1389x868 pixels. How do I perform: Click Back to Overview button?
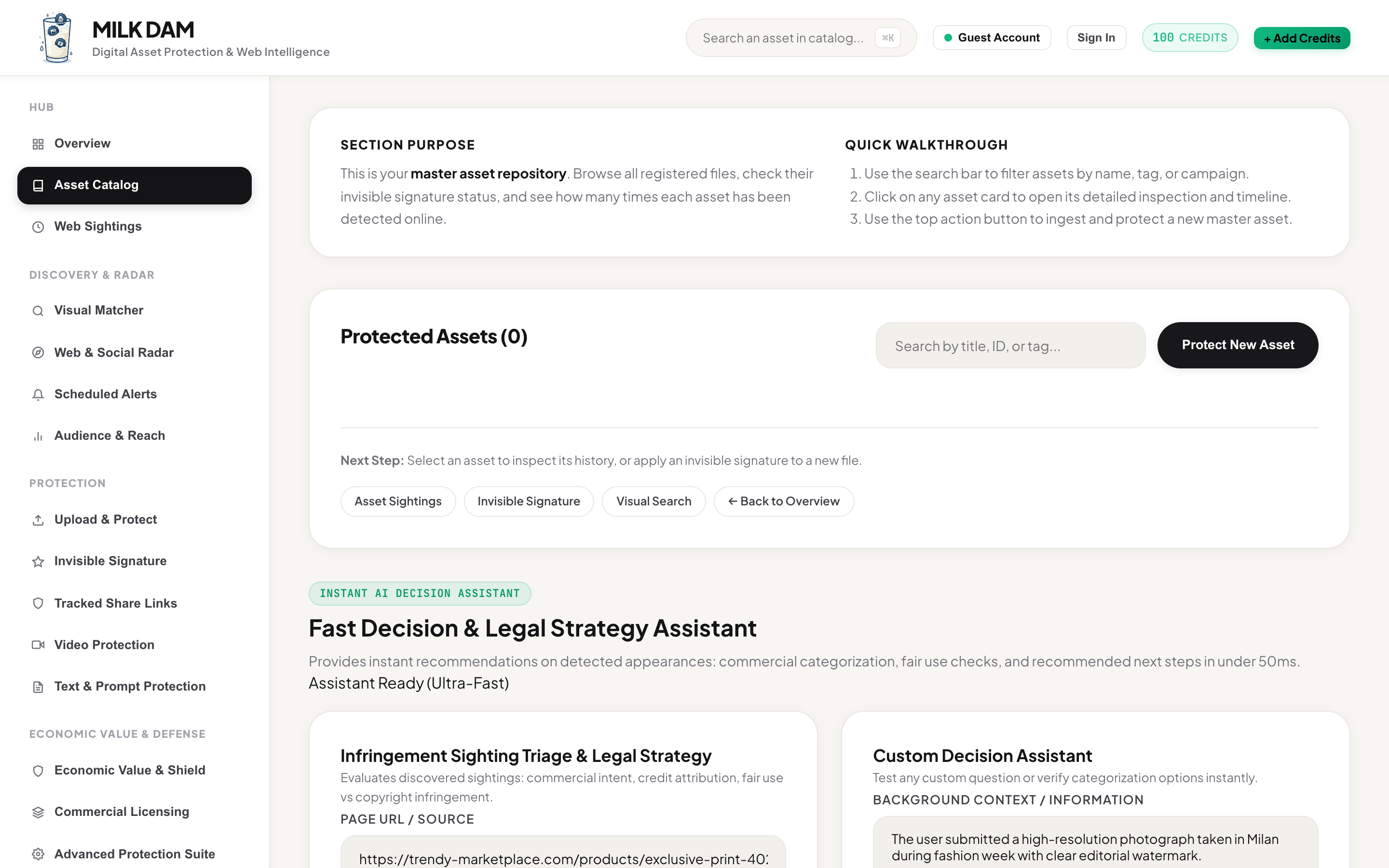783,501
